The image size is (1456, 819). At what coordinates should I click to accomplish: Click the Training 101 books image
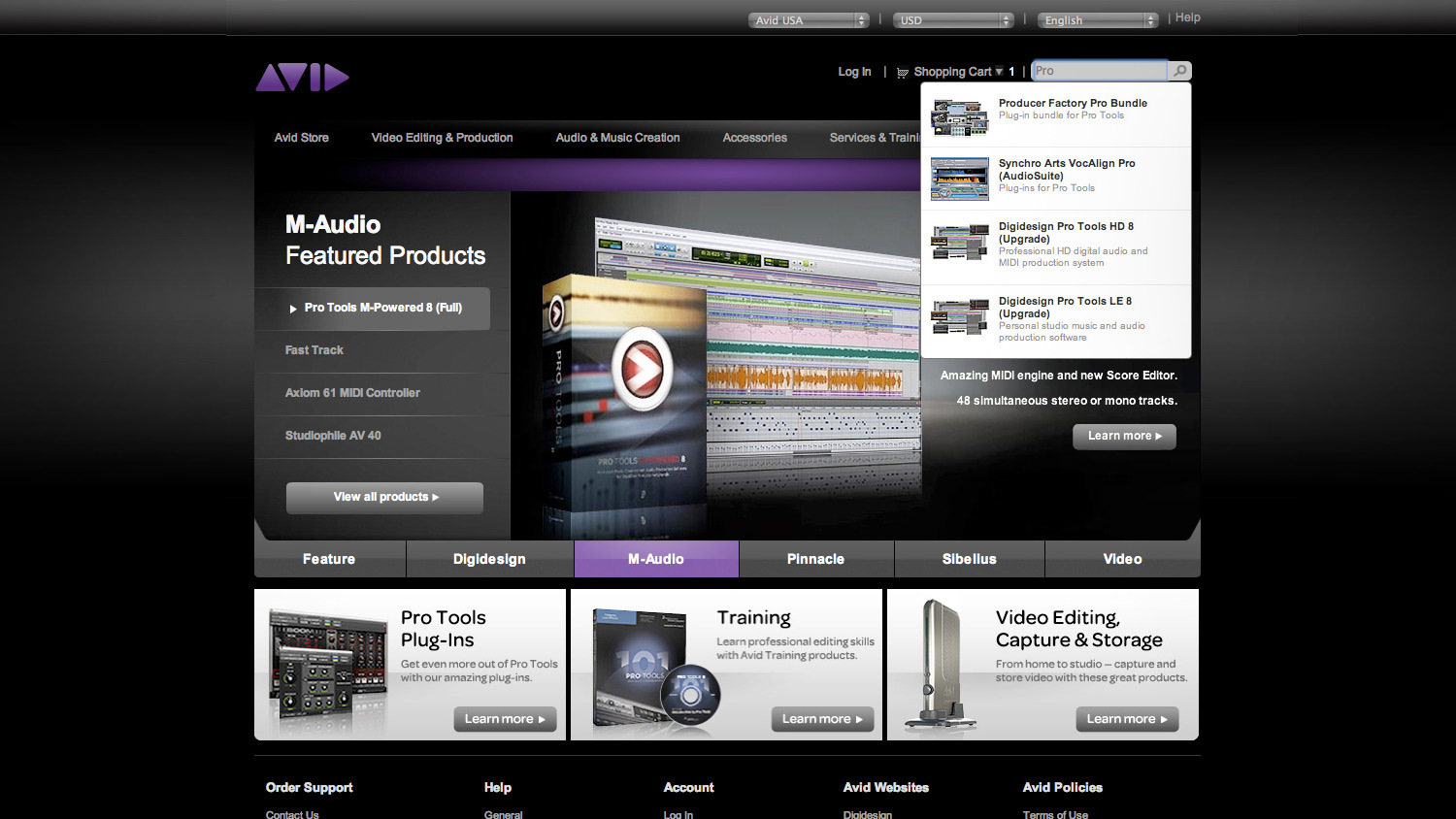(x=655, y=670)
